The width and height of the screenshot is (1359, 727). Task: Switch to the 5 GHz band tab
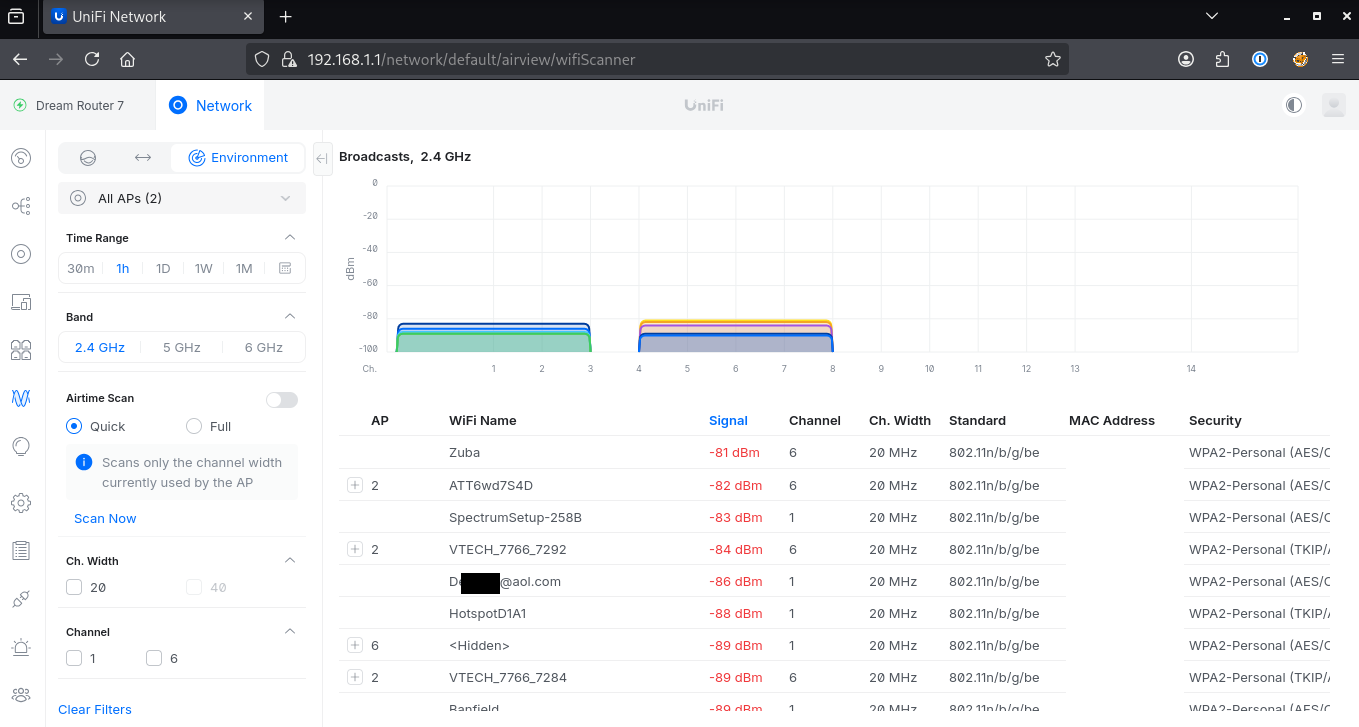click(x=181, y=347)
